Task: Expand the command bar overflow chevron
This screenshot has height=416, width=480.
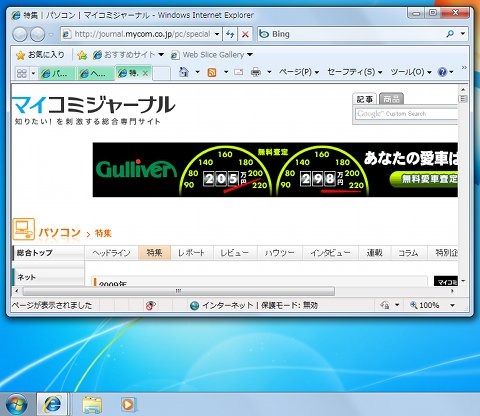Action: pos(464,68)
